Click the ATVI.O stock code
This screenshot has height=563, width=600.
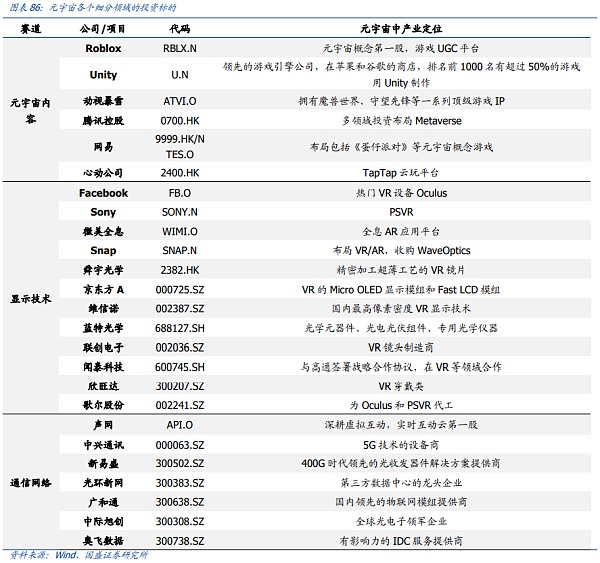click(x=180, y=101)
